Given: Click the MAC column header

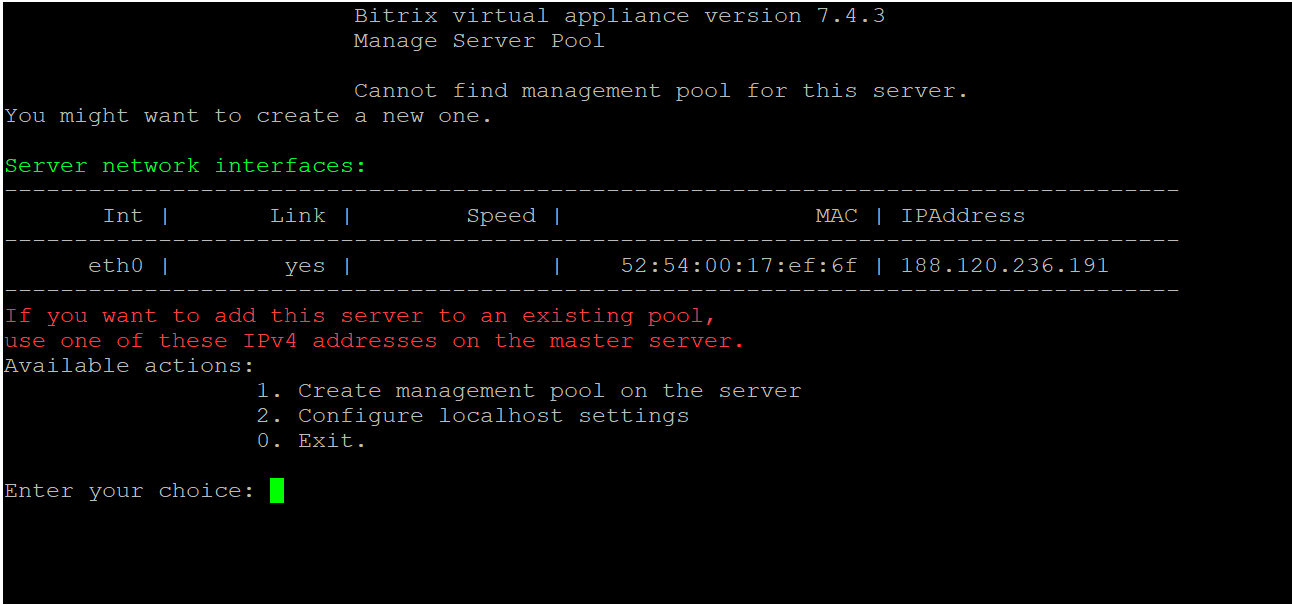Looking at the screenshot, I should pyautogui.click(x=837, y=216).
